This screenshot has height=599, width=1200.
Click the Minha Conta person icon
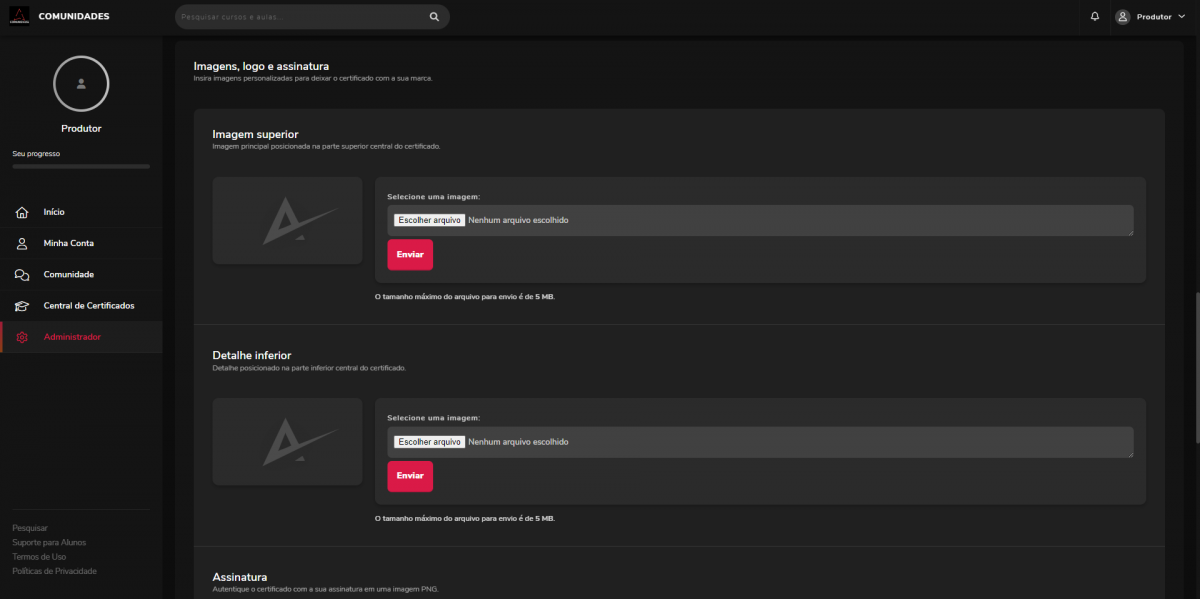22,243
